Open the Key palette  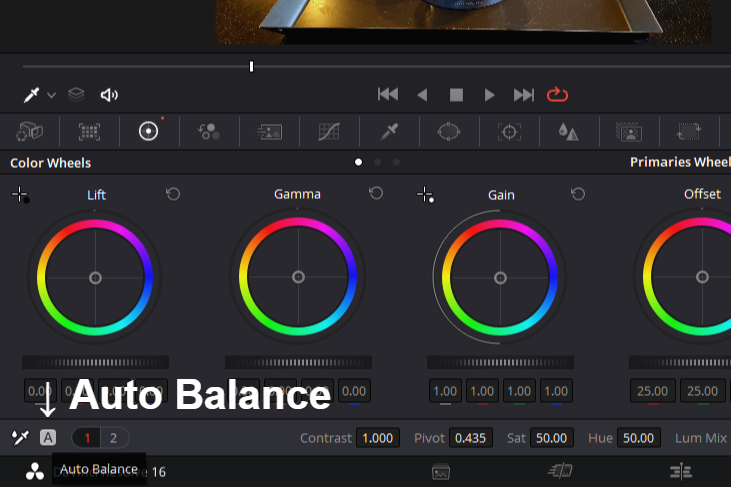click(629, 132)
